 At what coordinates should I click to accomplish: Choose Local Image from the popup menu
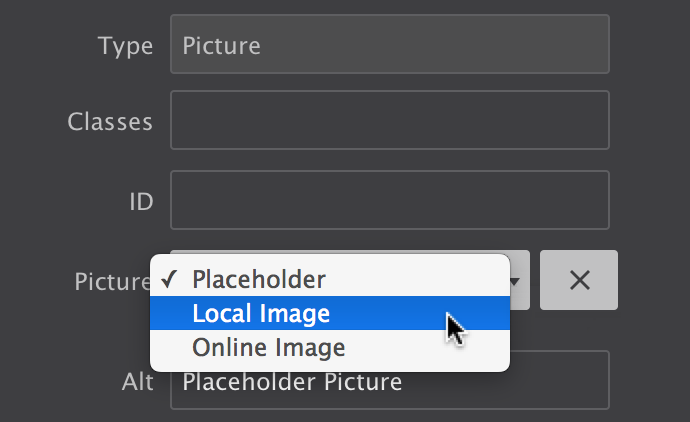[x=262, y=314]
